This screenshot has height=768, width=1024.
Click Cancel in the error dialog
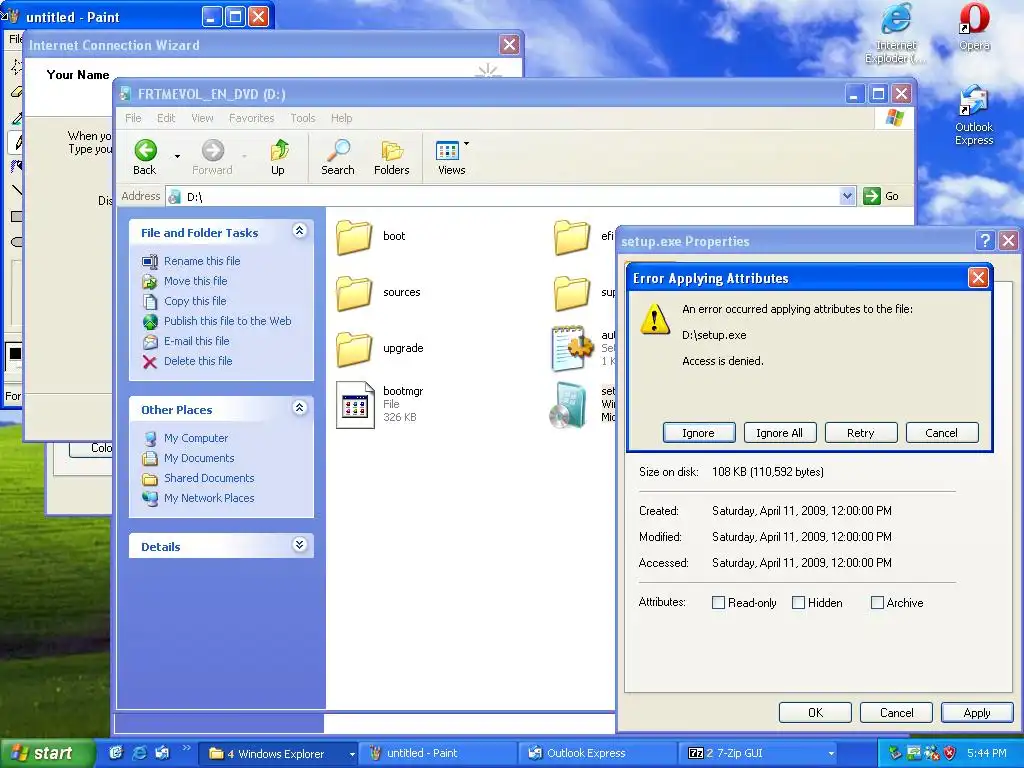pyautogui.click(x=942, y=433)
